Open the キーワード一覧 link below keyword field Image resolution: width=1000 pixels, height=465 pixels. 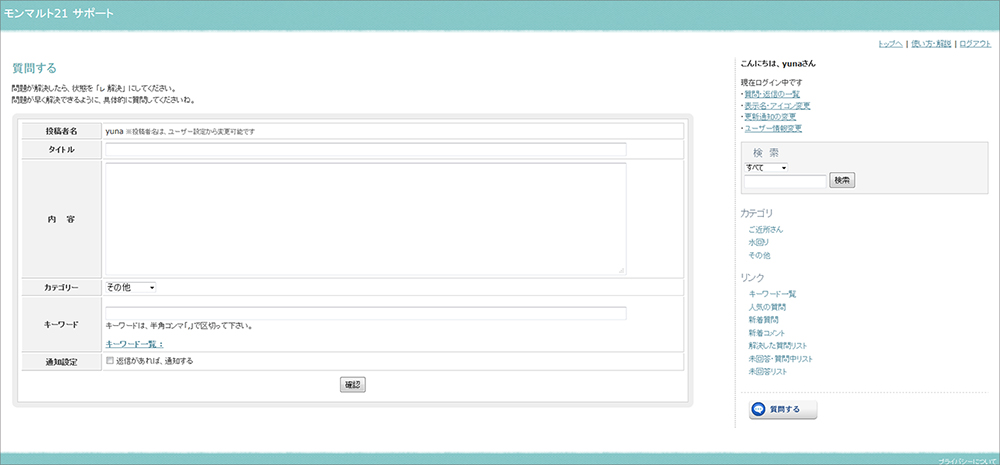click(134, 343)
